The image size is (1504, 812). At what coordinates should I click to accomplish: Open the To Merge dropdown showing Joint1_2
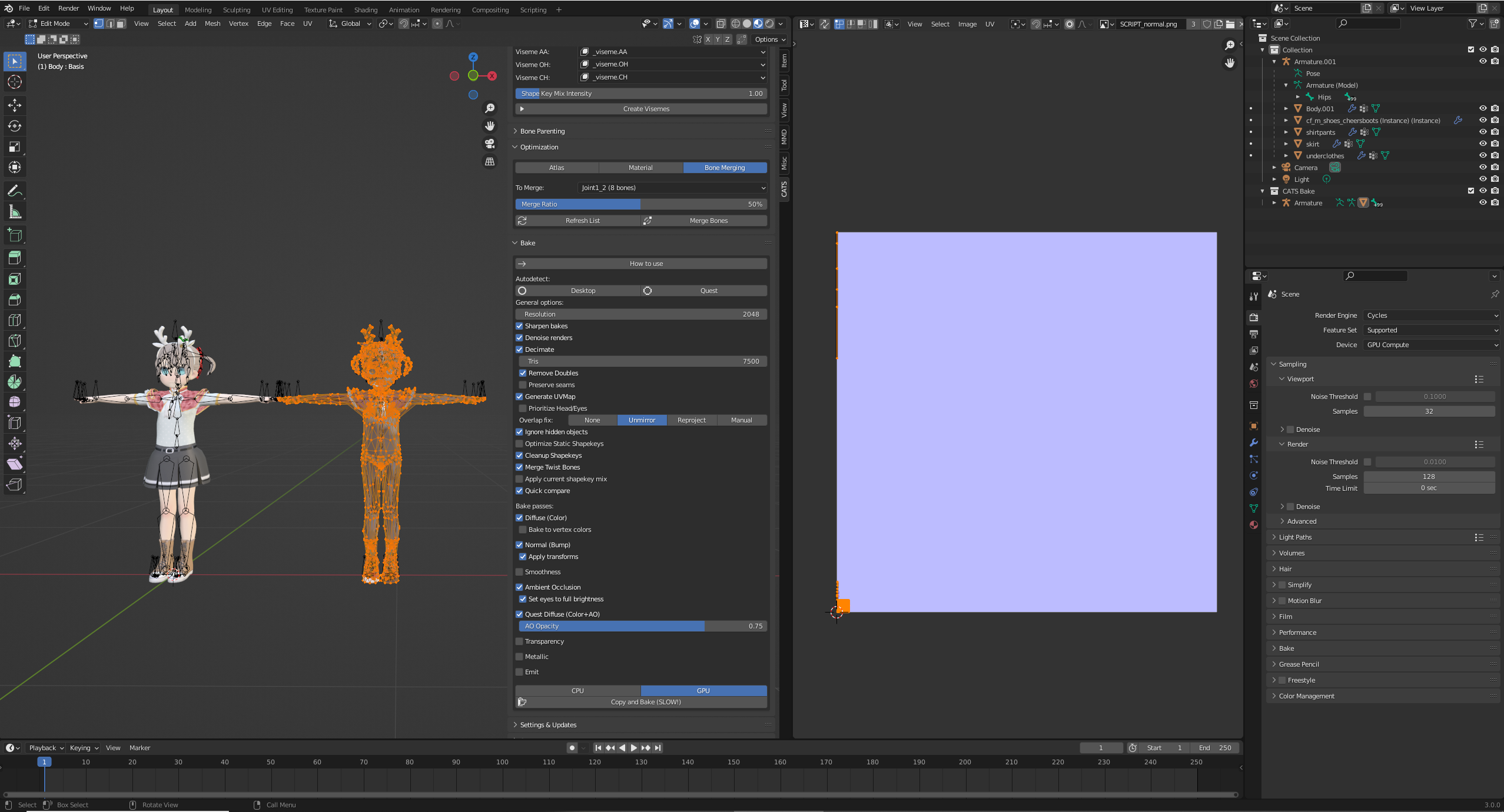tap(671, 188)
